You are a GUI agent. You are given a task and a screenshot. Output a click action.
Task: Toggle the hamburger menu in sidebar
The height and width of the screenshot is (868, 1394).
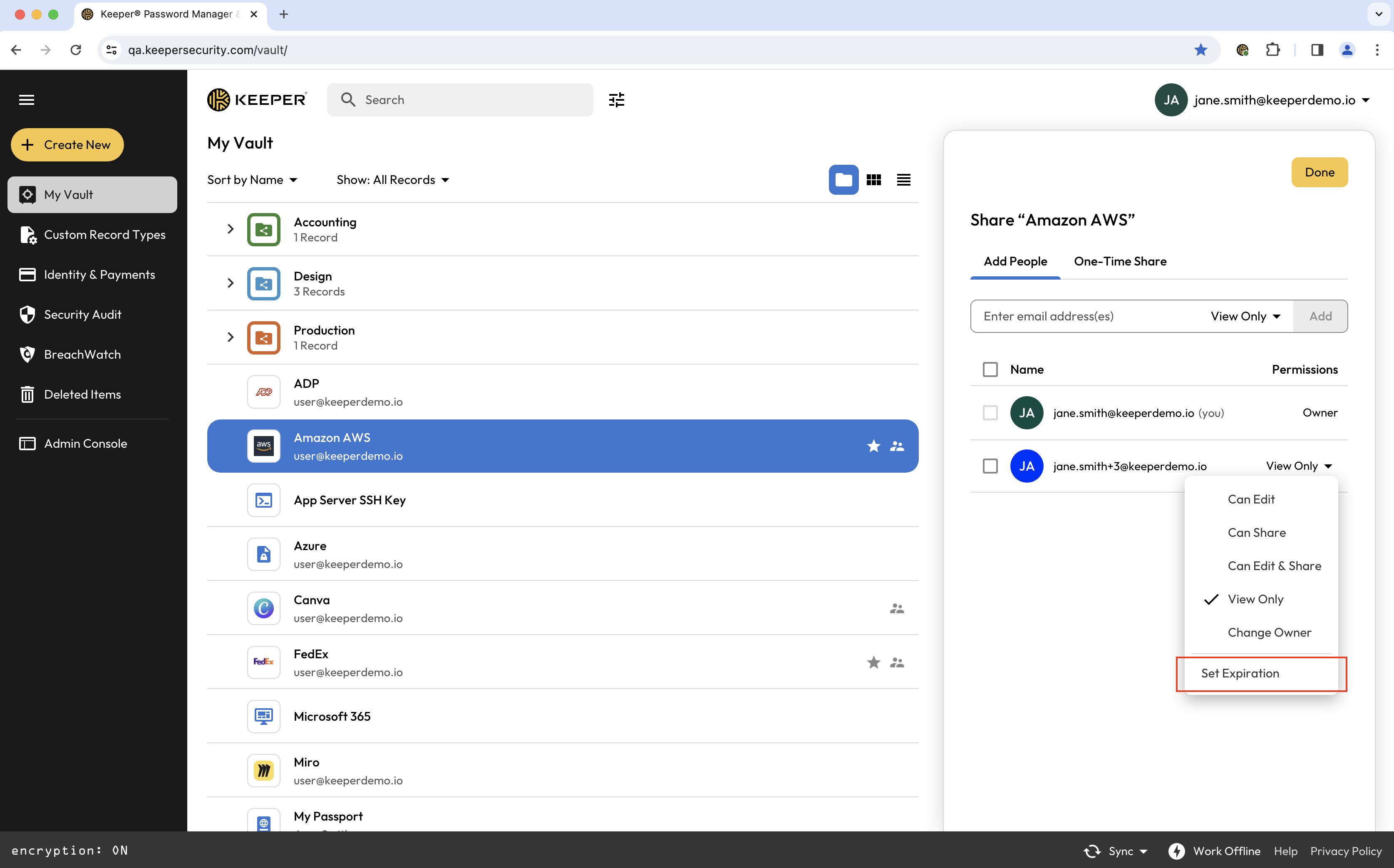click(x=26, y=100)
